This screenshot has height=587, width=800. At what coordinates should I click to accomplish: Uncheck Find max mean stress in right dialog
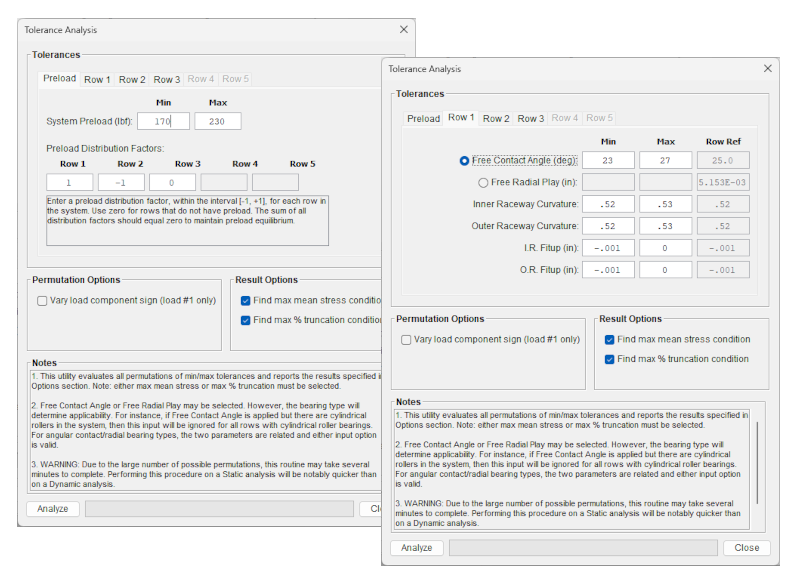click(610, 340)
